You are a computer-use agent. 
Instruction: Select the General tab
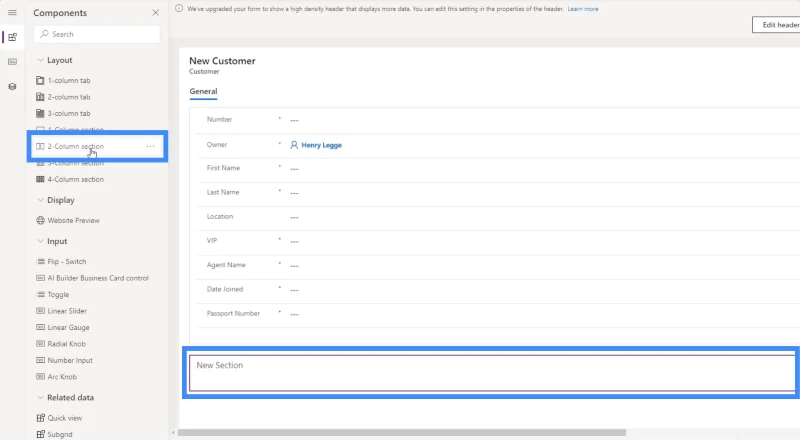pos(203,91)
